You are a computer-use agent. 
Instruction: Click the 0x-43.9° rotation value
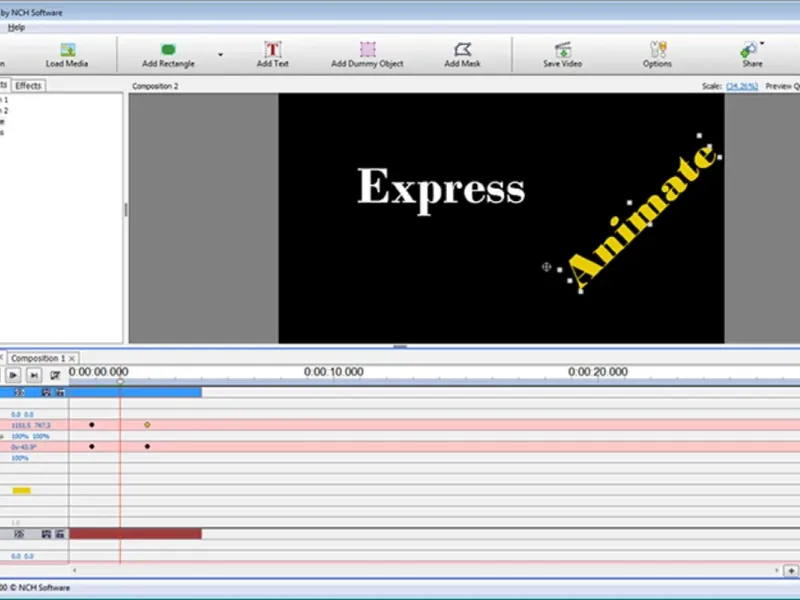tap(24, 447)
